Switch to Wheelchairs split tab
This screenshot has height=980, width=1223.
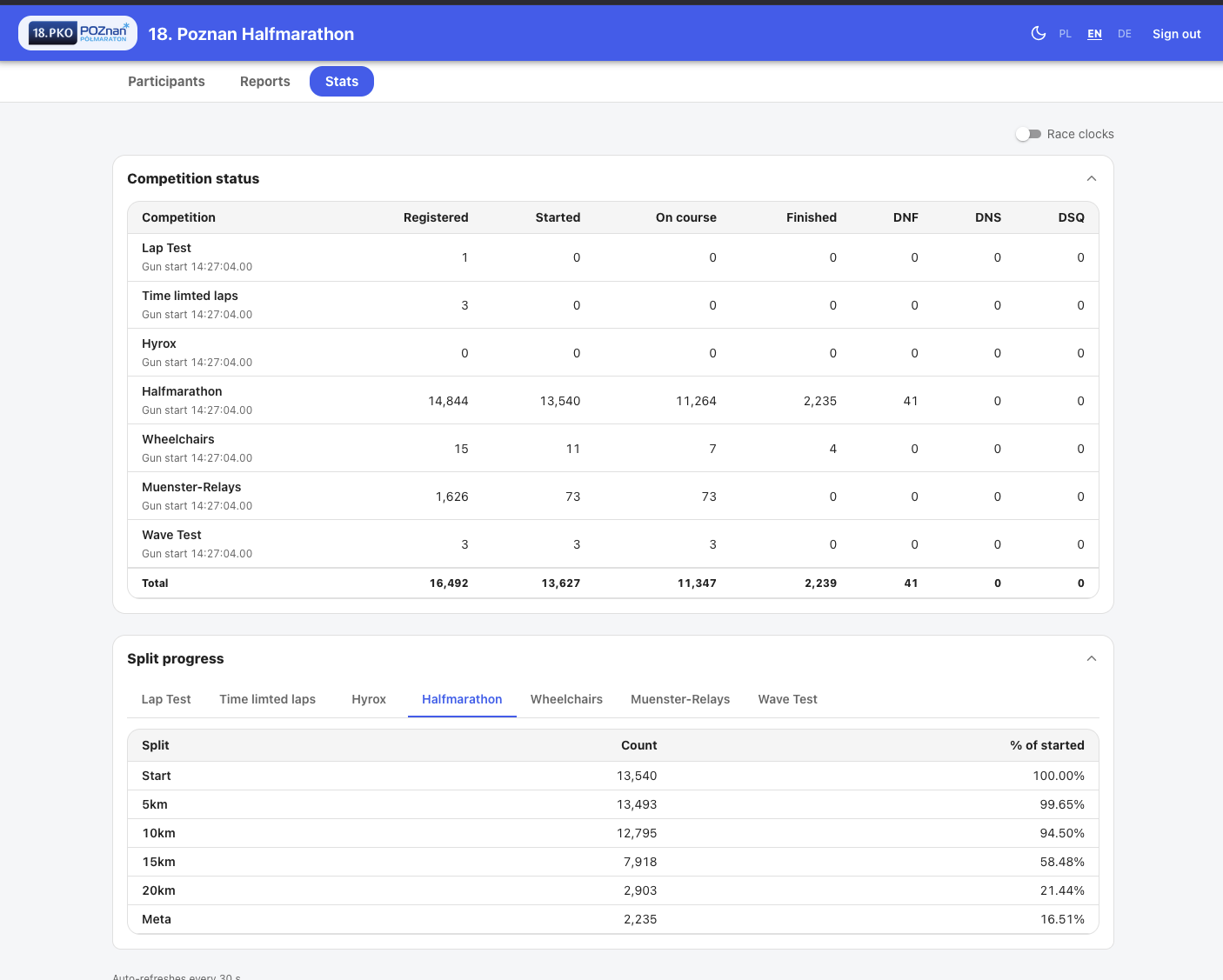tap(566, 699)
